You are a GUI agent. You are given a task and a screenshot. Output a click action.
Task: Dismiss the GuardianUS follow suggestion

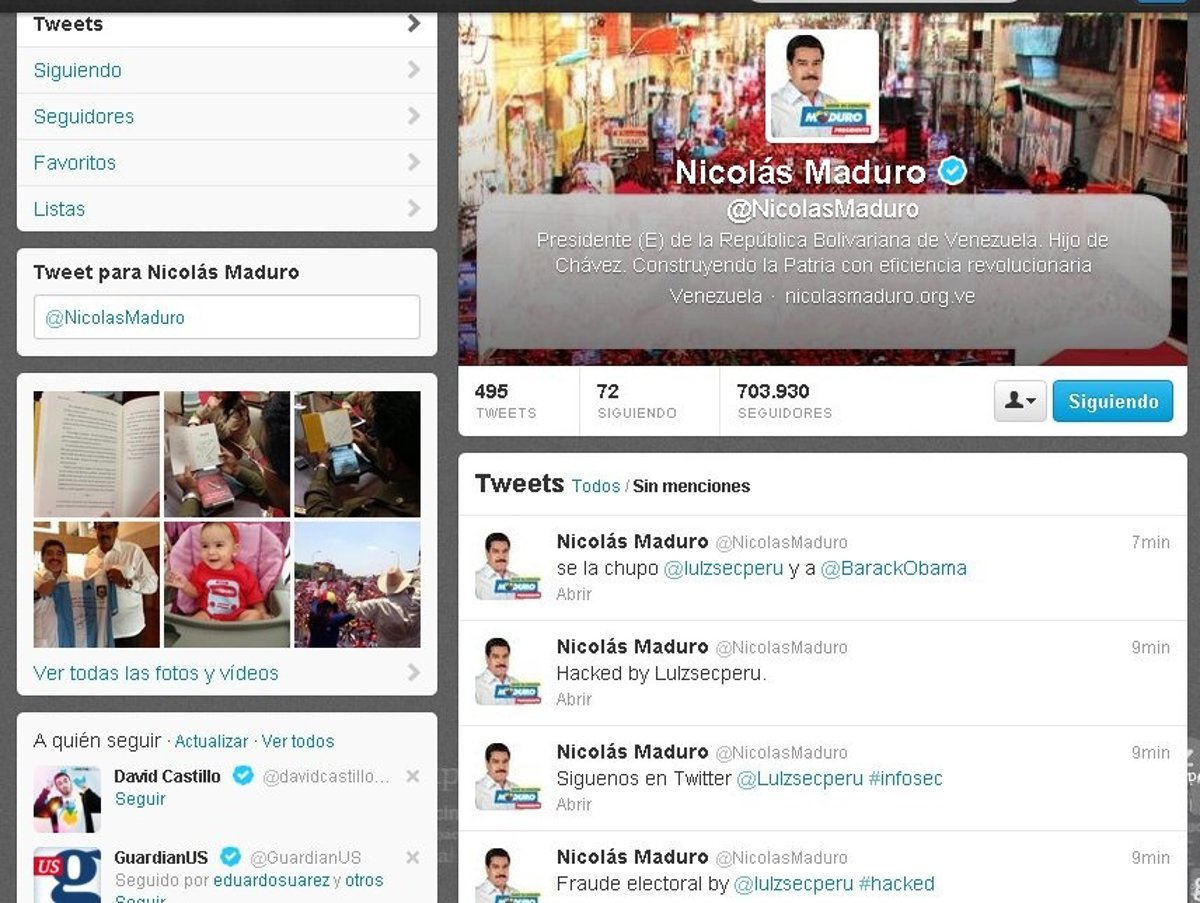click(x=412, y=857)
